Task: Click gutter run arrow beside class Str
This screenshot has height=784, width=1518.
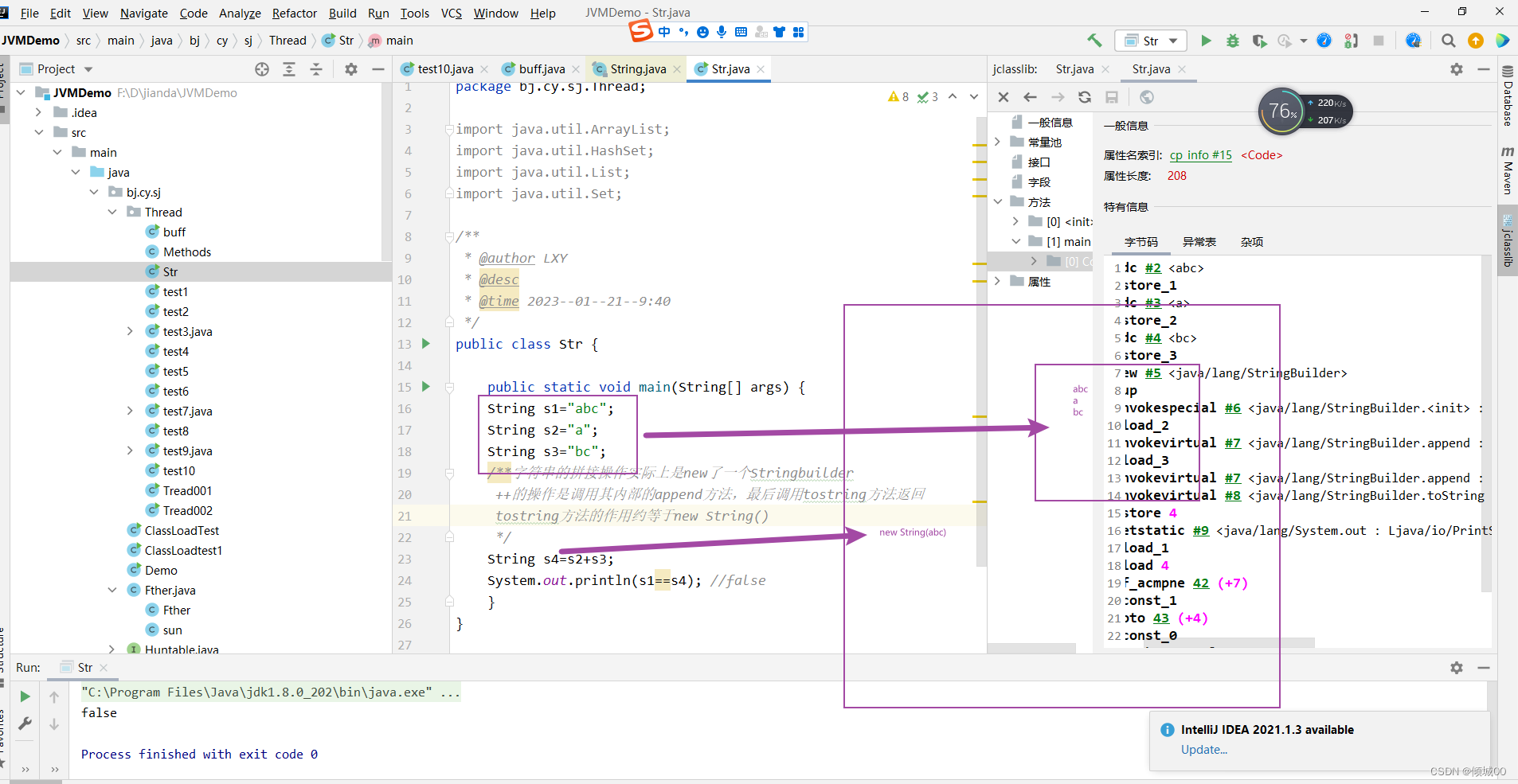Action: (x=426, y=344)
